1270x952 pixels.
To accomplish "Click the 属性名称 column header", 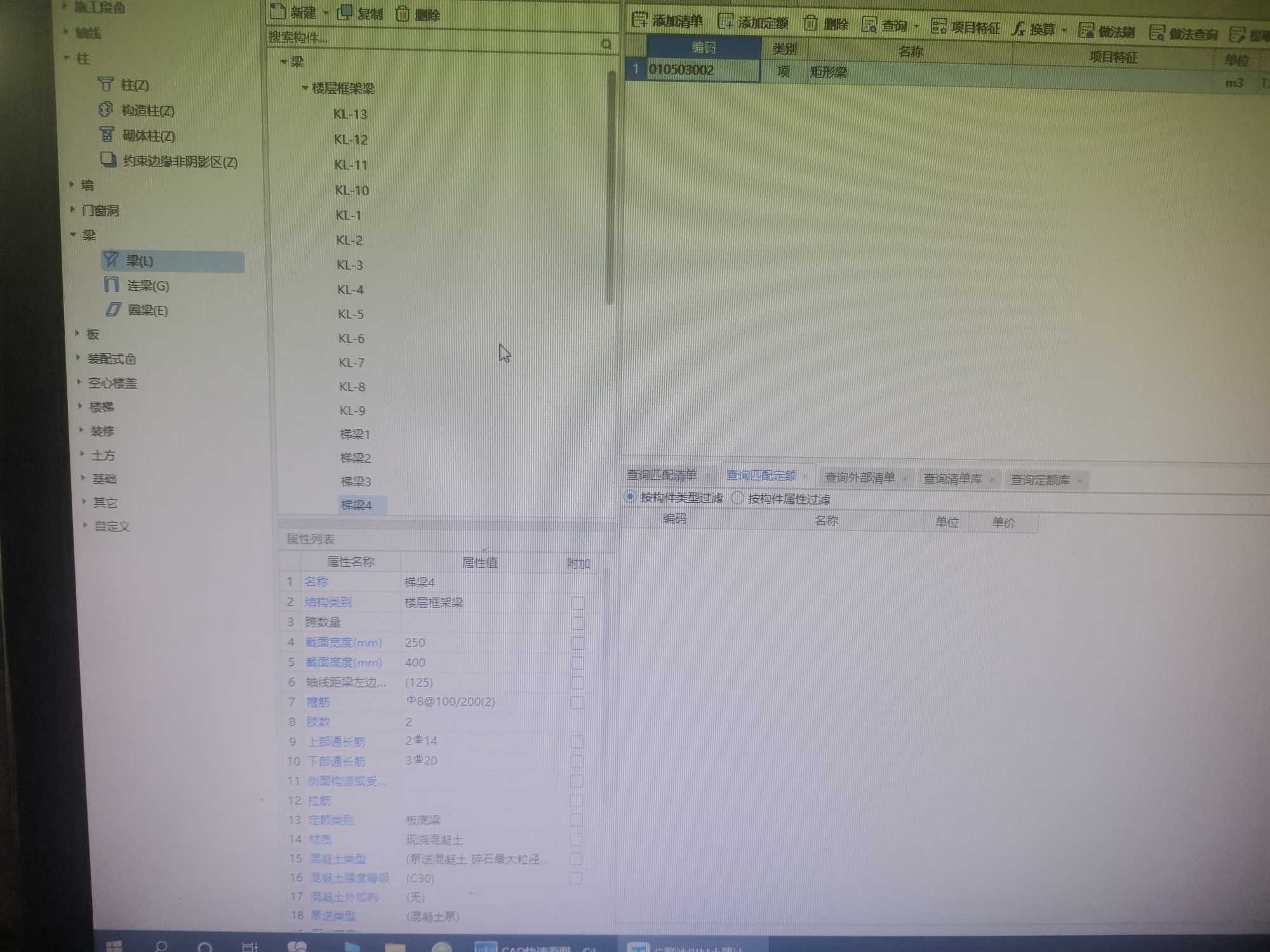I will 350,561.
